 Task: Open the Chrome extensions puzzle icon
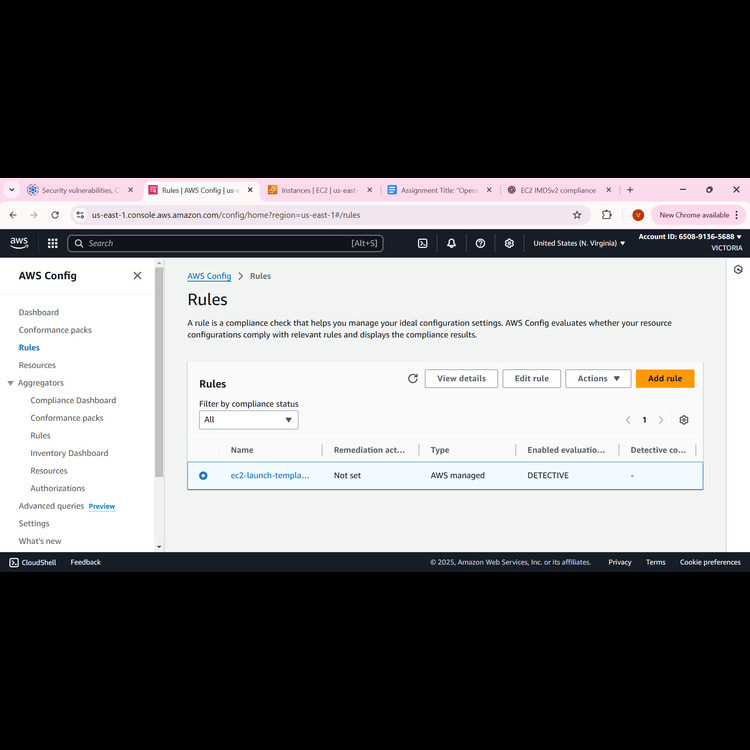[x=607, y=215]
